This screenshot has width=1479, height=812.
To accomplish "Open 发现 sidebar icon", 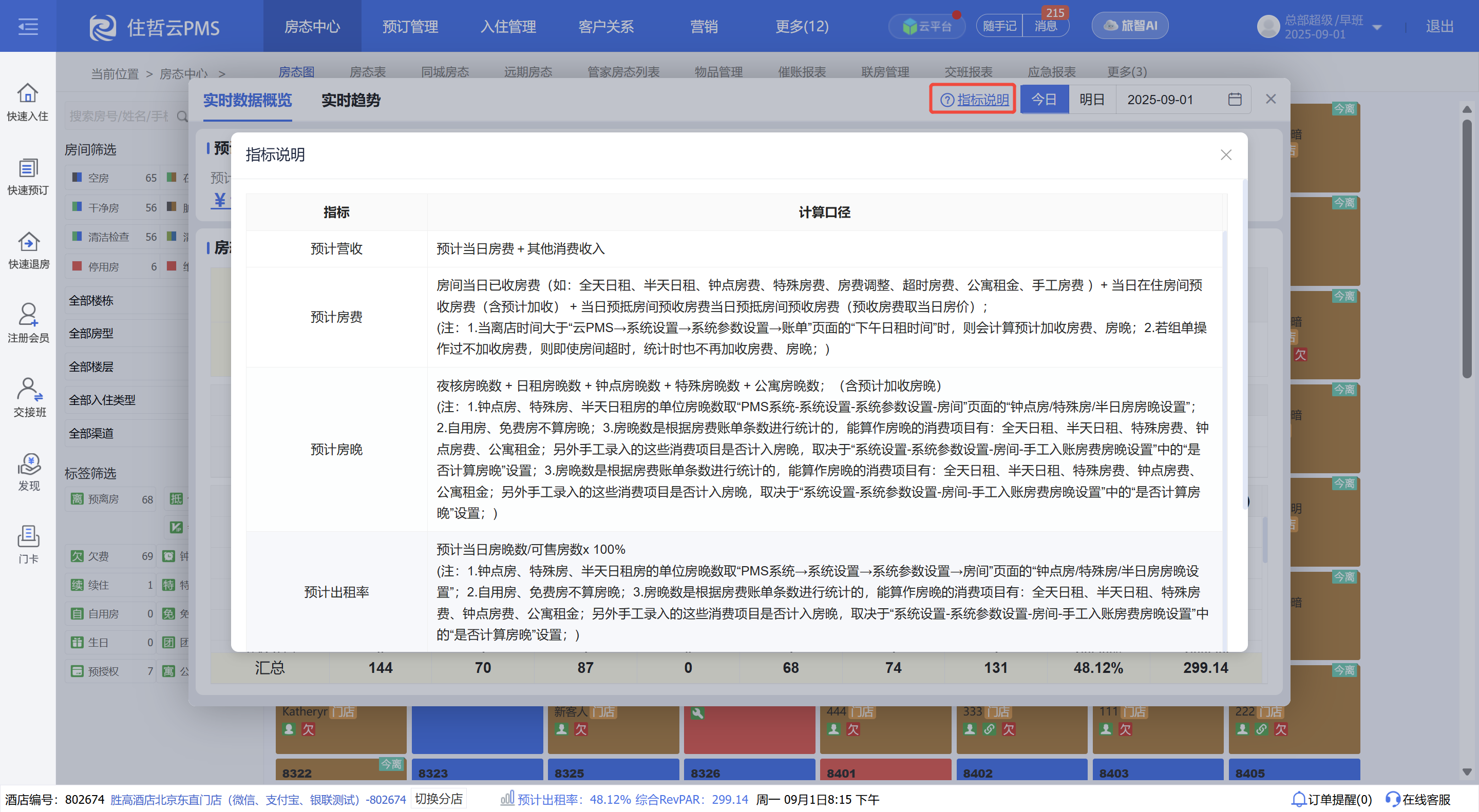I will 29,463.
